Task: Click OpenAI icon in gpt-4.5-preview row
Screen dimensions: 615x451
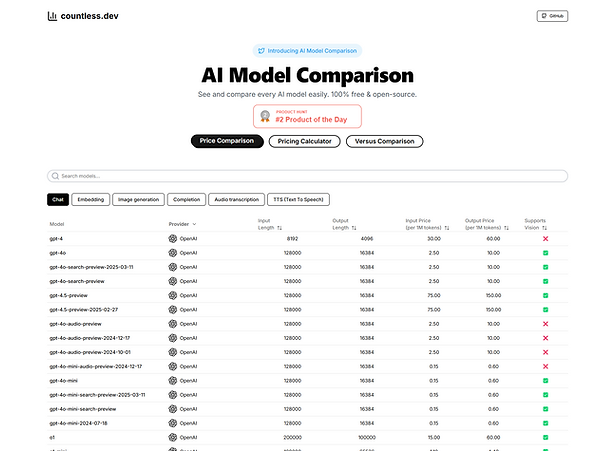Action: pyautogui.click(x=173, y=295)
